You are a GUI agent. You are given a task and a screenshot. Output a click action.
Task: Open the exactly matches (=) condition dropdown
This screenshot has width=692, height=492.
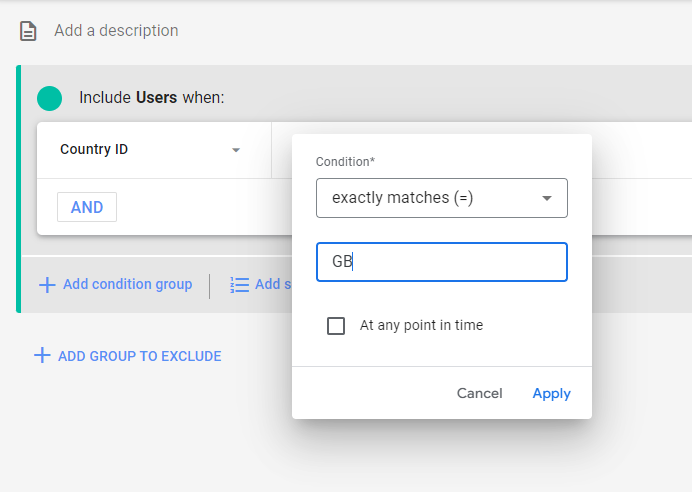pyautogui.click(x=441, y=198)
